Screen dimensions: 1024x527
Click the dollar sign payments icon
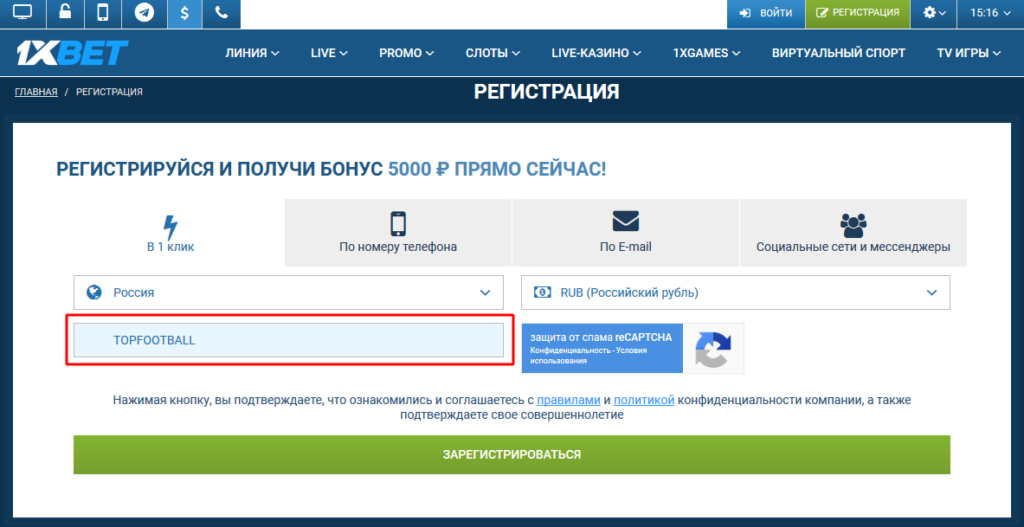[x=184, y=14]
